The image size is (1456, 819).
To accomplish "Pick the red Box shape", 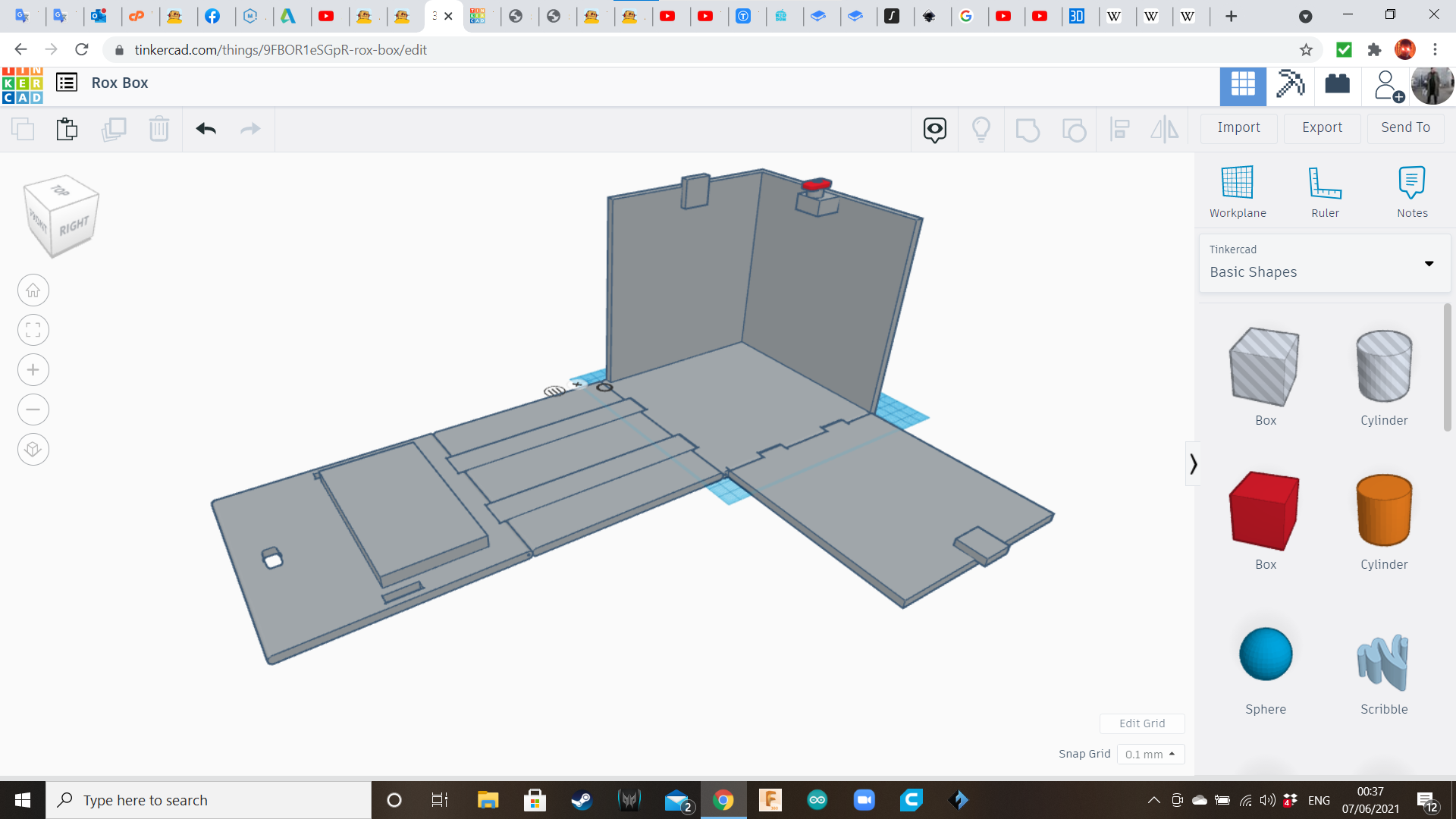I will 1264,511.
